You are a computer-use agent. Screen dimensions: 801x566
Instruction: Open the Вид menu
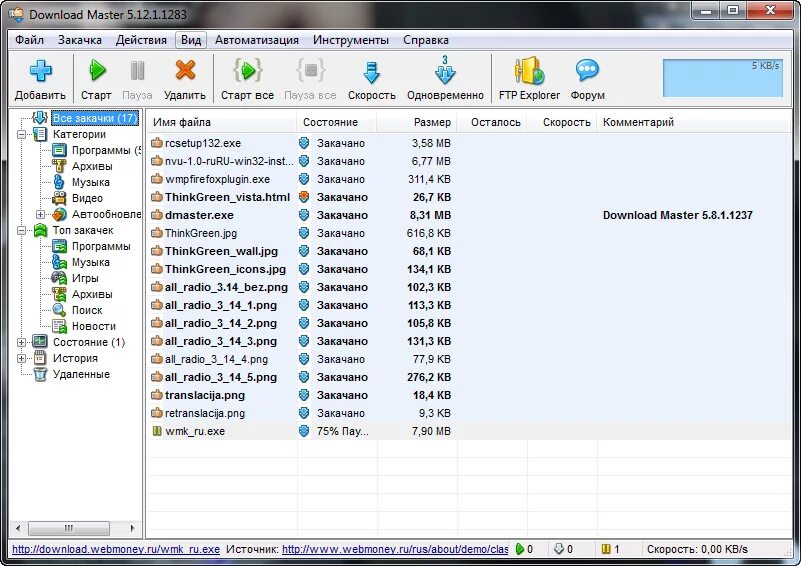pyautogui.click(x=191, y=40)
